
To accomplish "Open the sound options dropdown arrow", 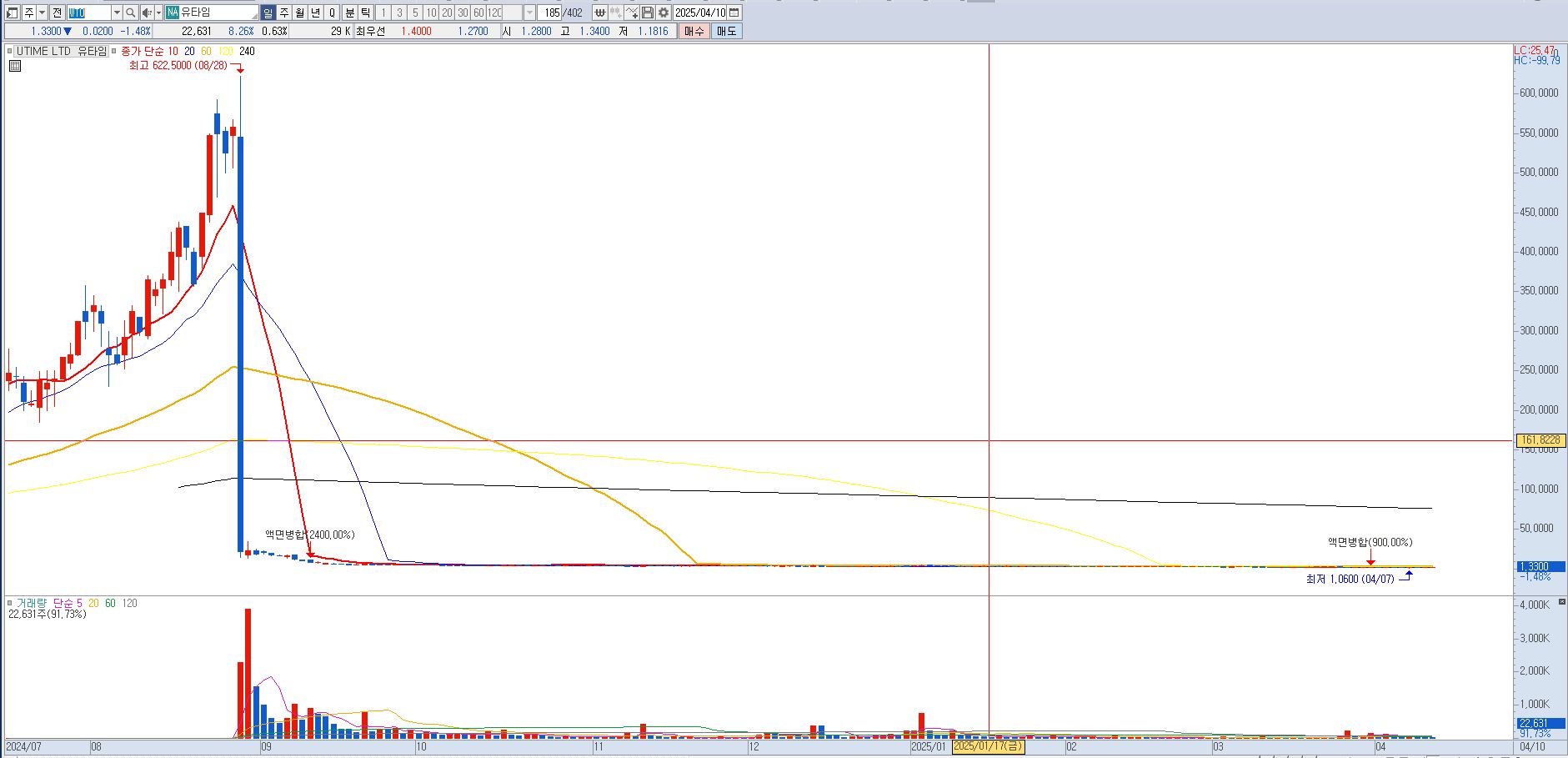I will tap(158, 13).
